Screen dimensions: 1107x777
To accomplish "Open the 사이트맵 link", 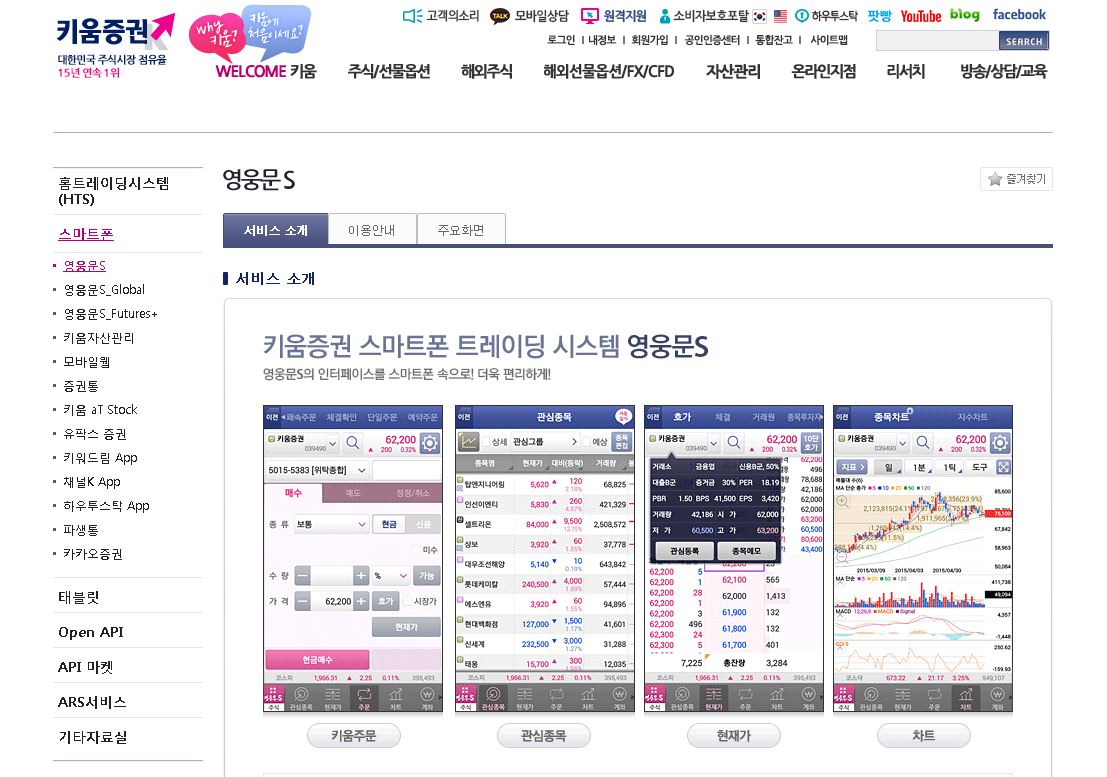I will coord(829,40).
